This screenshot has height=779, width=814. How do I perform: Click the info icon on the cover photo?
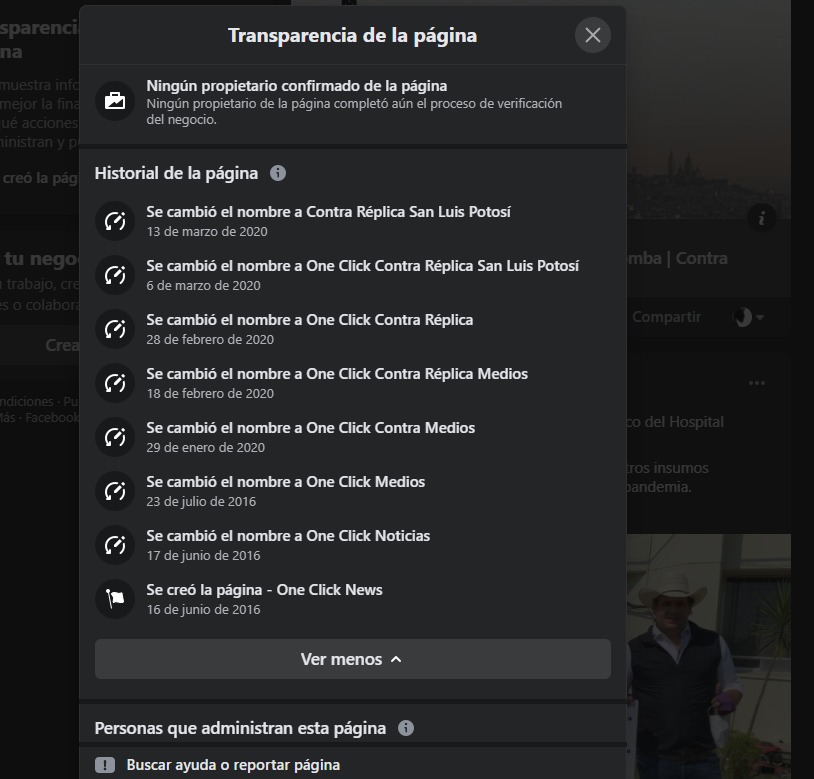pyautogui.click(x=762, y=218)
